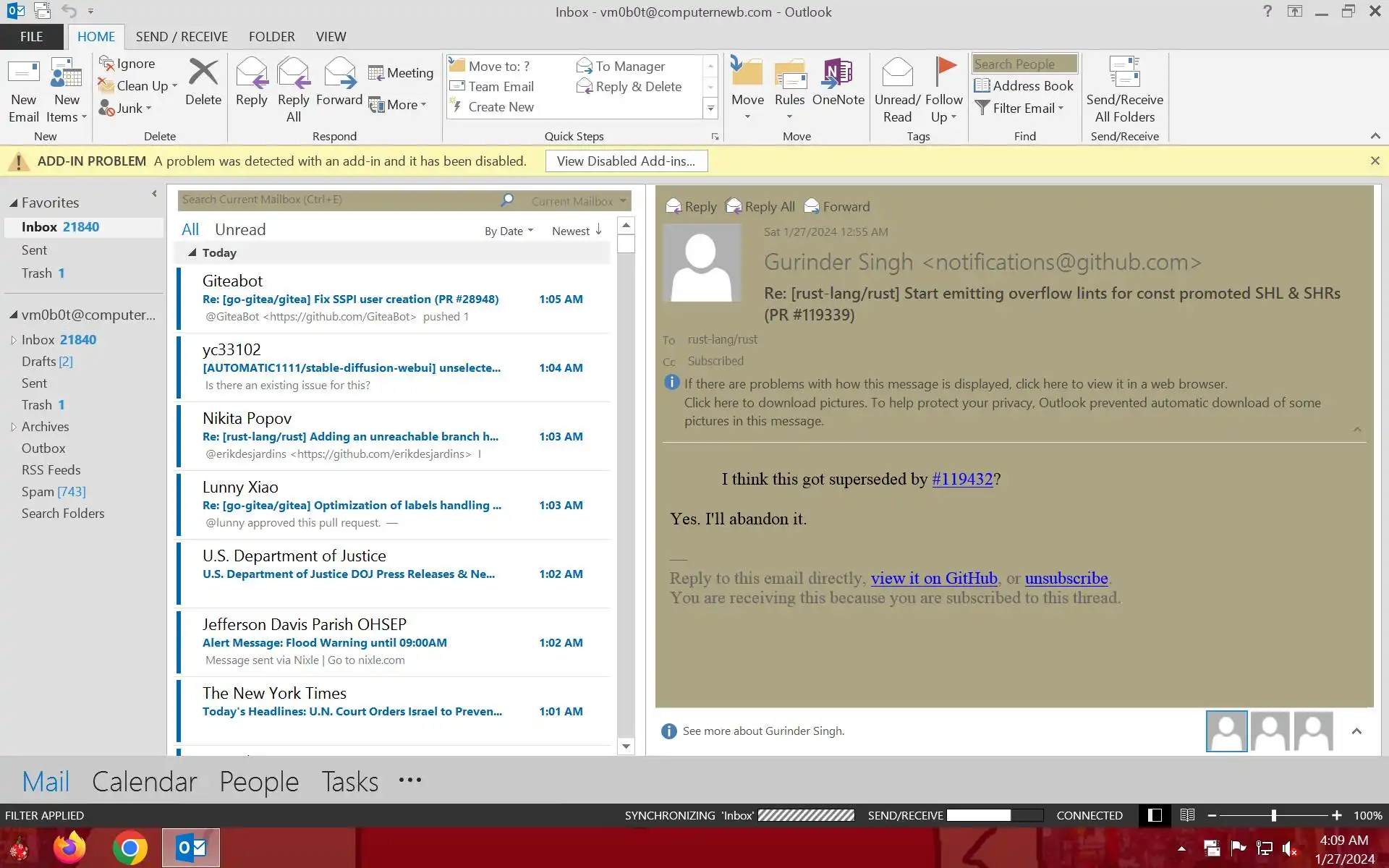Image resolution: width=1389 pixels, height=868 pixels.
Task: Open the SEND / RECEIVE ribbon tab
Action: point(182,37)
